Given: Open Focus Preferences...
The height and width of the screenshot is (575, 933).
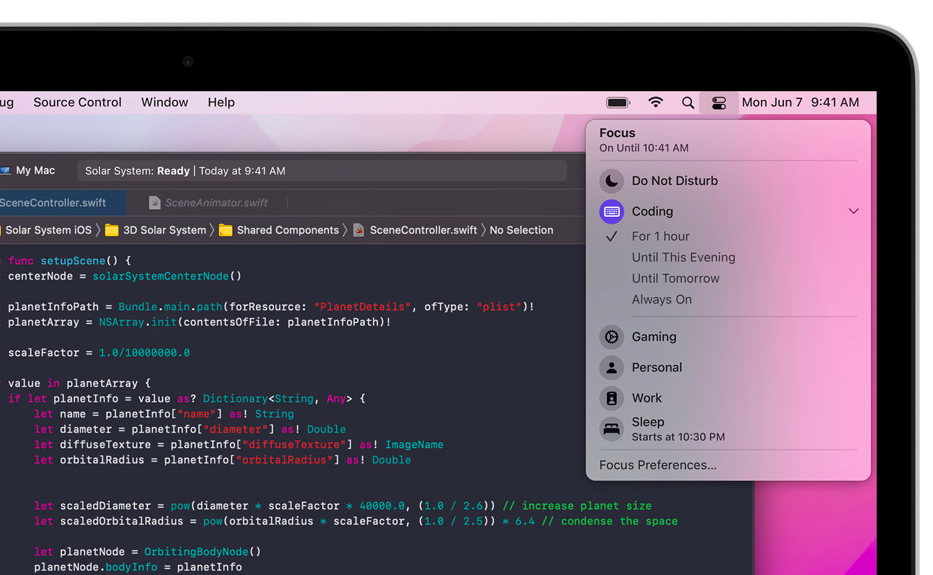Looking at the screenshot, I should 658,465.
